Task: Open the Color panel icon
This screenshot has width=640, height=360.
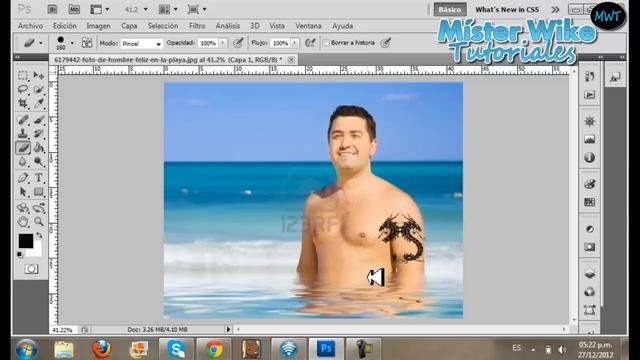Action: (589, 184)
